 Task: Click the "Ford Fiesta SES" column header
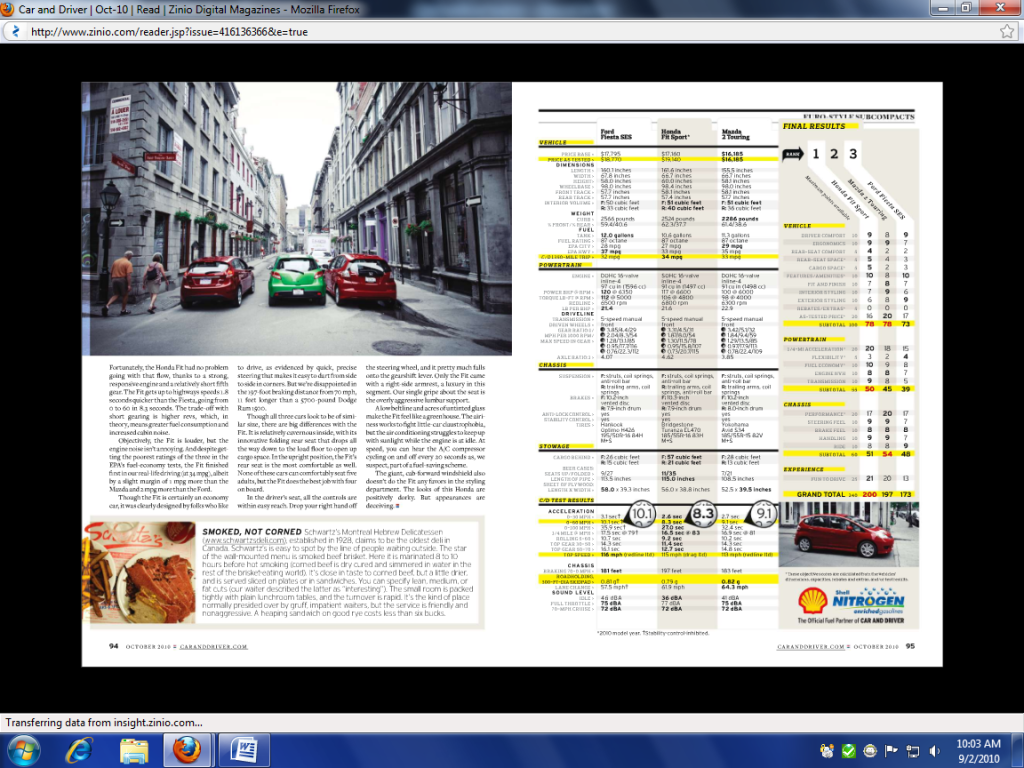[x=616, y=134]
